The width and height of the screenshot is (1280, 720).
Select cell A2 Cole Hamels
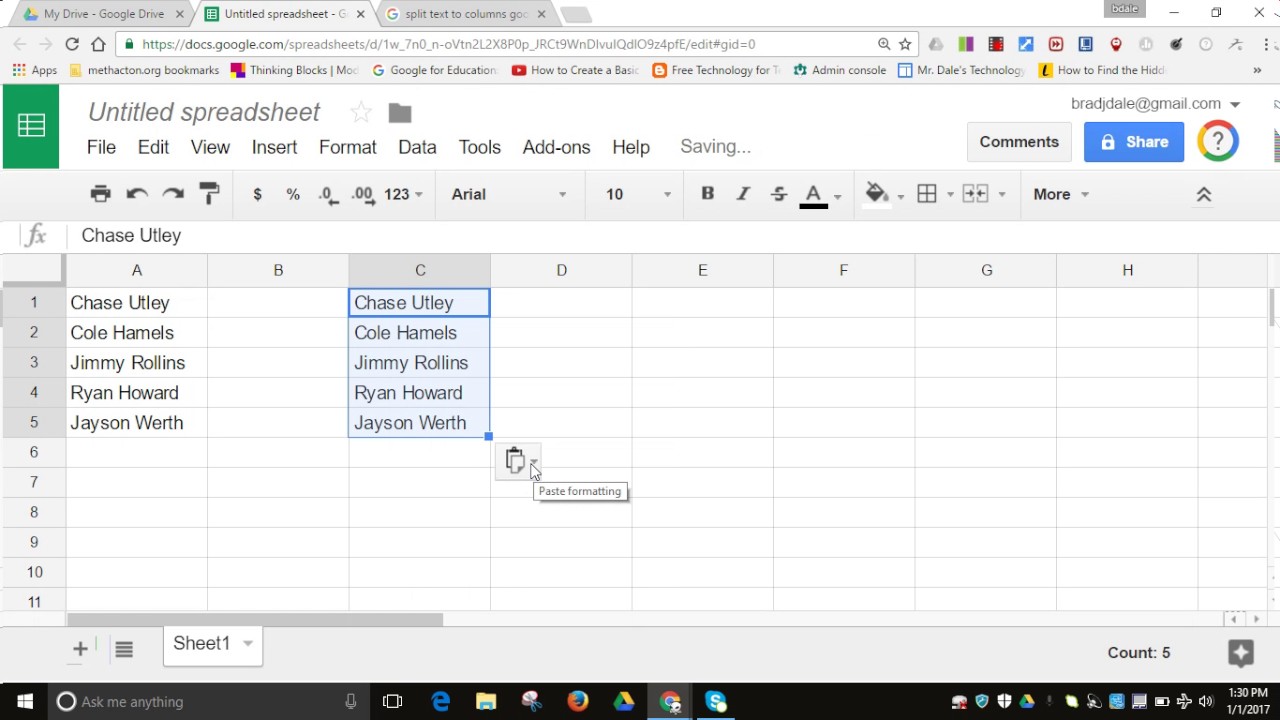[x=137, y=333]
